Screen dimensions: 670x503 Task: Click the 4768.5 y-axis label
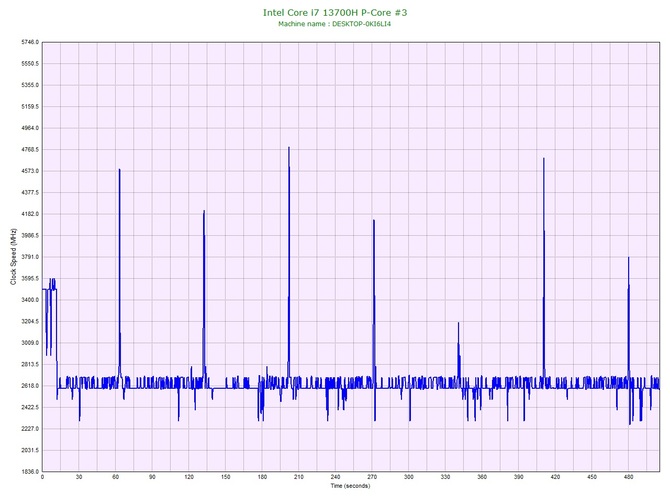click(30, 150)
